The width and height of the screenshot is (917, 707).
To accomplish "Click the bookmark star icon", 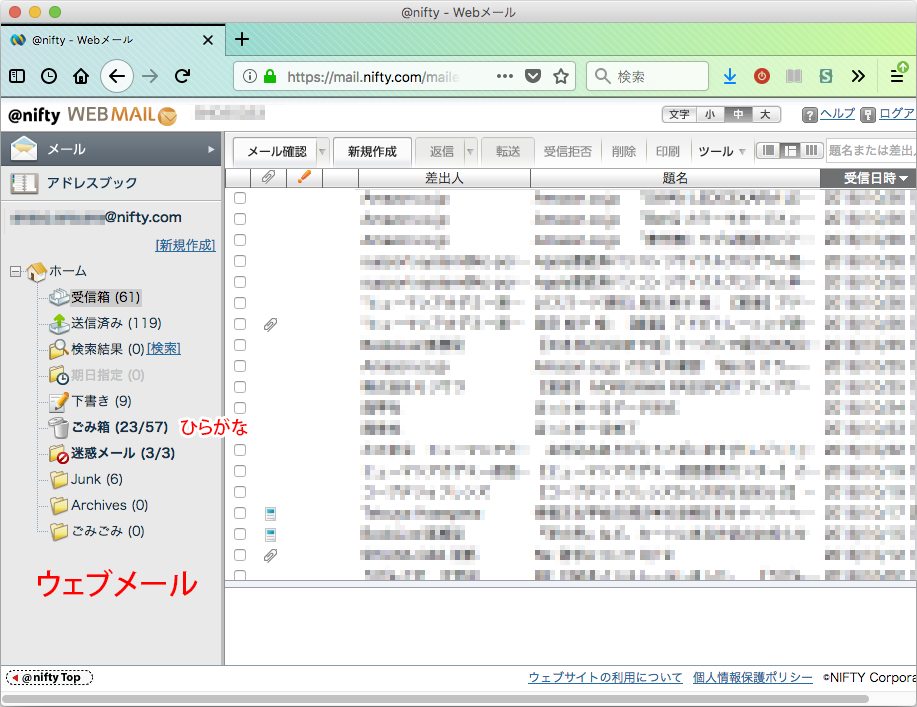I will point(561,76).
